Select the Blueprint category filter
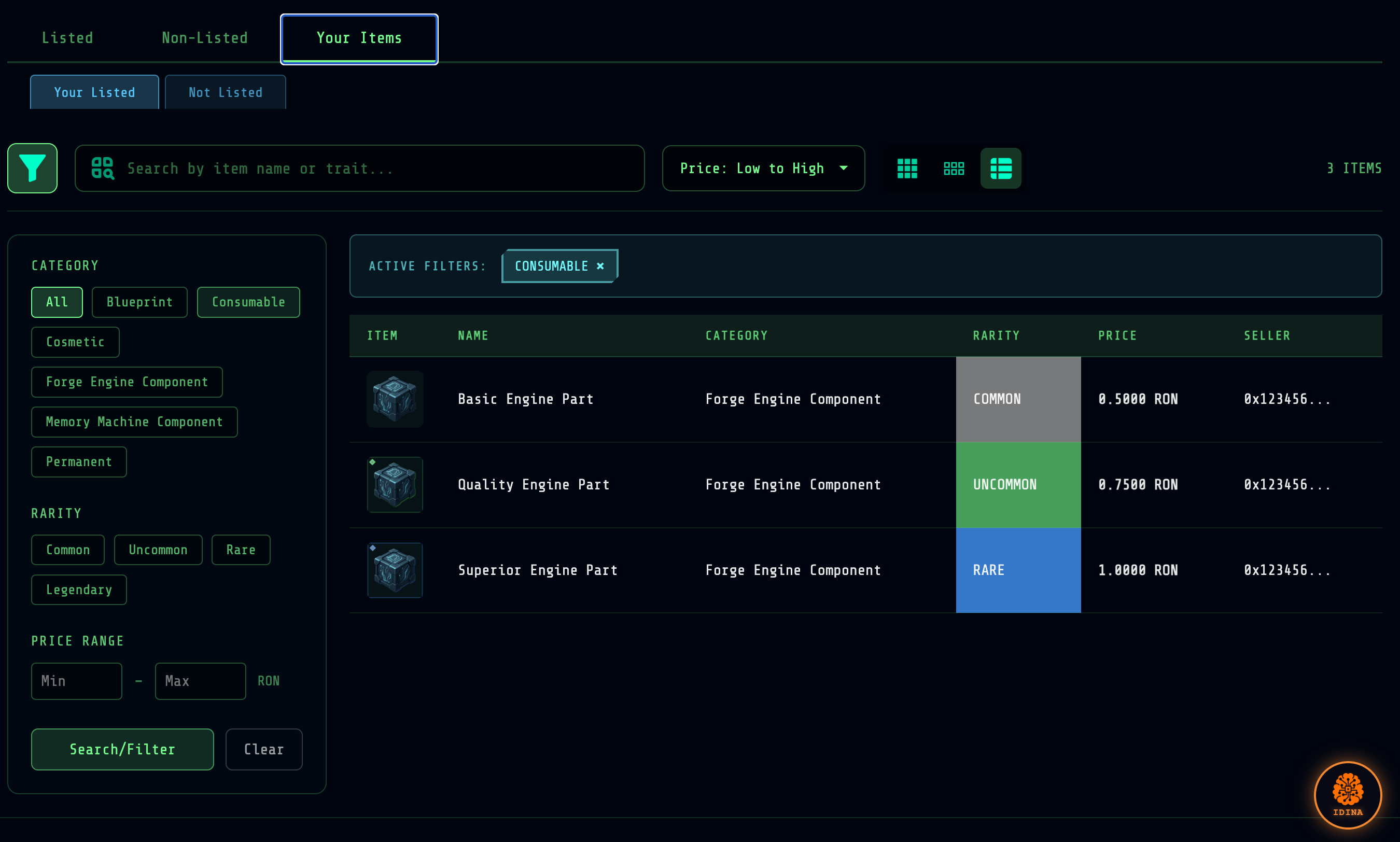The image size is (1400, 842). [139, 302]
